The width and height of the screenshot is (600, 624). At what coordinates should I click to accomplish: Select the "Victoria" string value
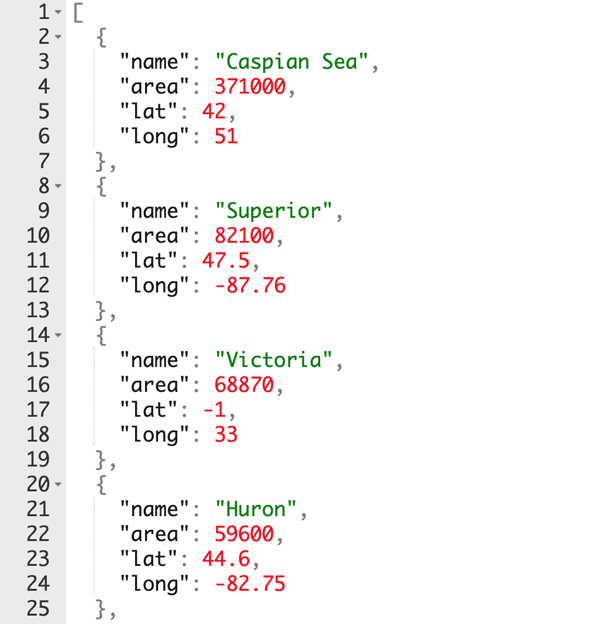(x=273, y=360)
